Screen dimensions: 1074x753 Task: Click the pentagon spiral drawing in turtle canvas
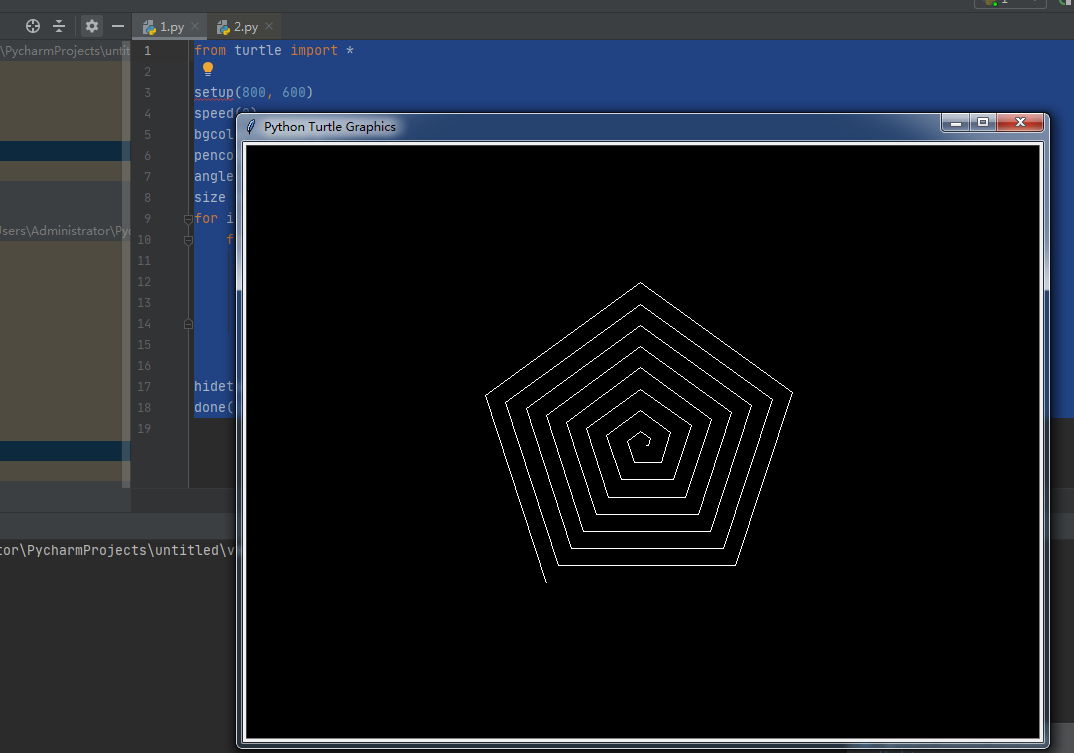point(639,432)
